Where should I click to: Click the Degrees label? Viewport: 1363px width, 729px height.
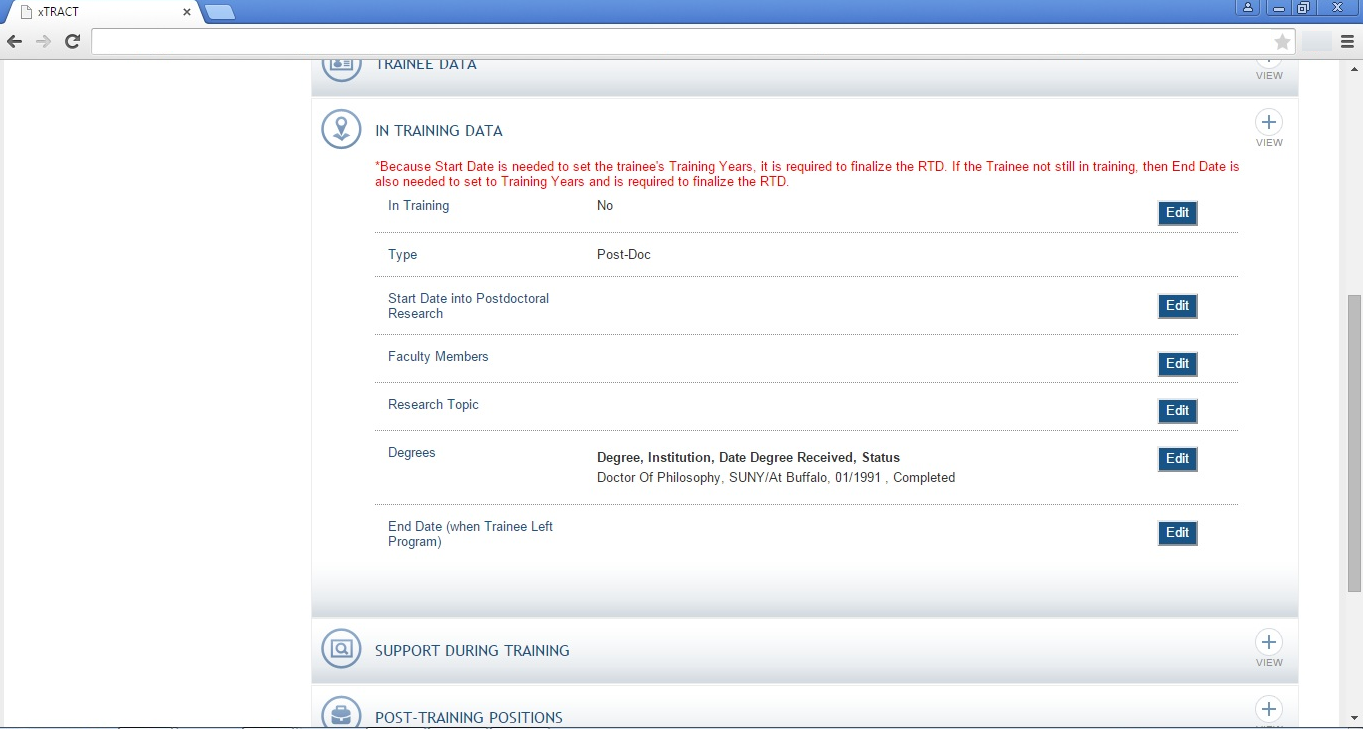coord(412,453)
